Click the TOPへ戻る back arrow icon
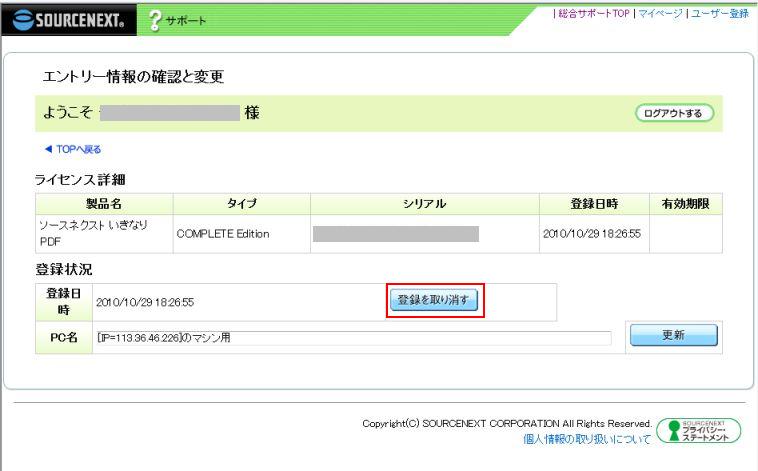758x471 pixels. point(48,149)
